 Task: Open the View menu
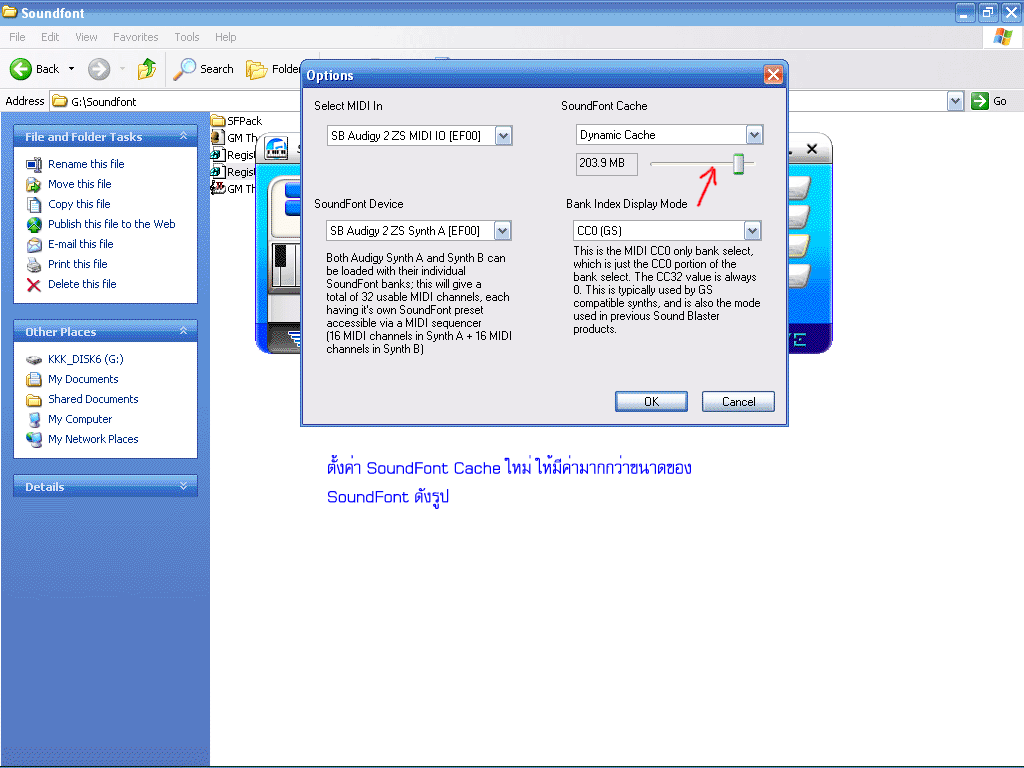click(x=86, y=37)
